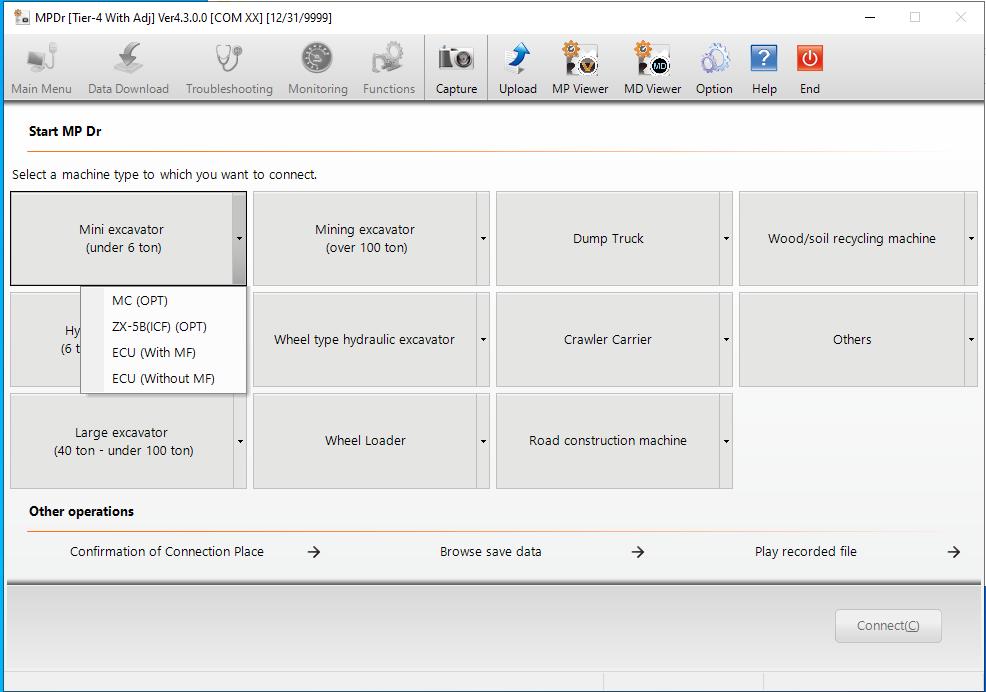The width and height of the screenshot is (986, 692).
Task: Open Confirmation of Connection Place
Action: (x=167, y=551)
